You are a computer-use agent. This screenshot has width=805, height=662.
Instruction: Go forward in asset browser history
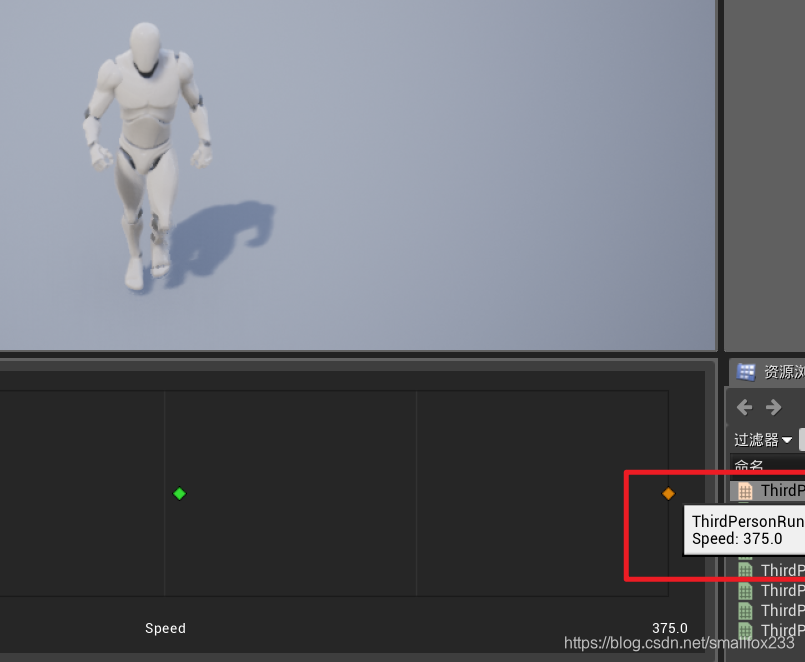coord(773,407)
